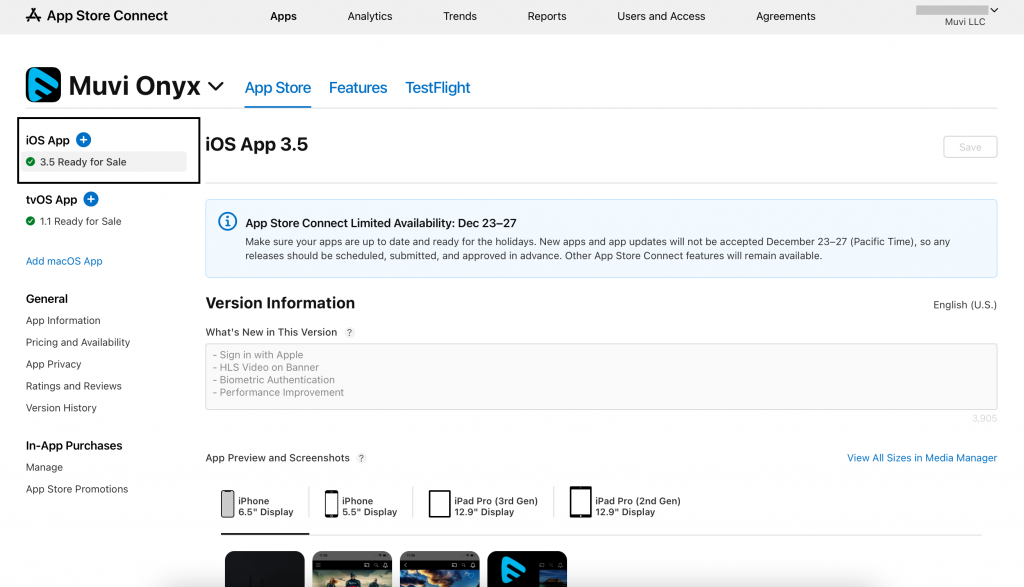
Task: Select the iPad Pro (3rd Gen) device icon
Action: pos(440,504)
